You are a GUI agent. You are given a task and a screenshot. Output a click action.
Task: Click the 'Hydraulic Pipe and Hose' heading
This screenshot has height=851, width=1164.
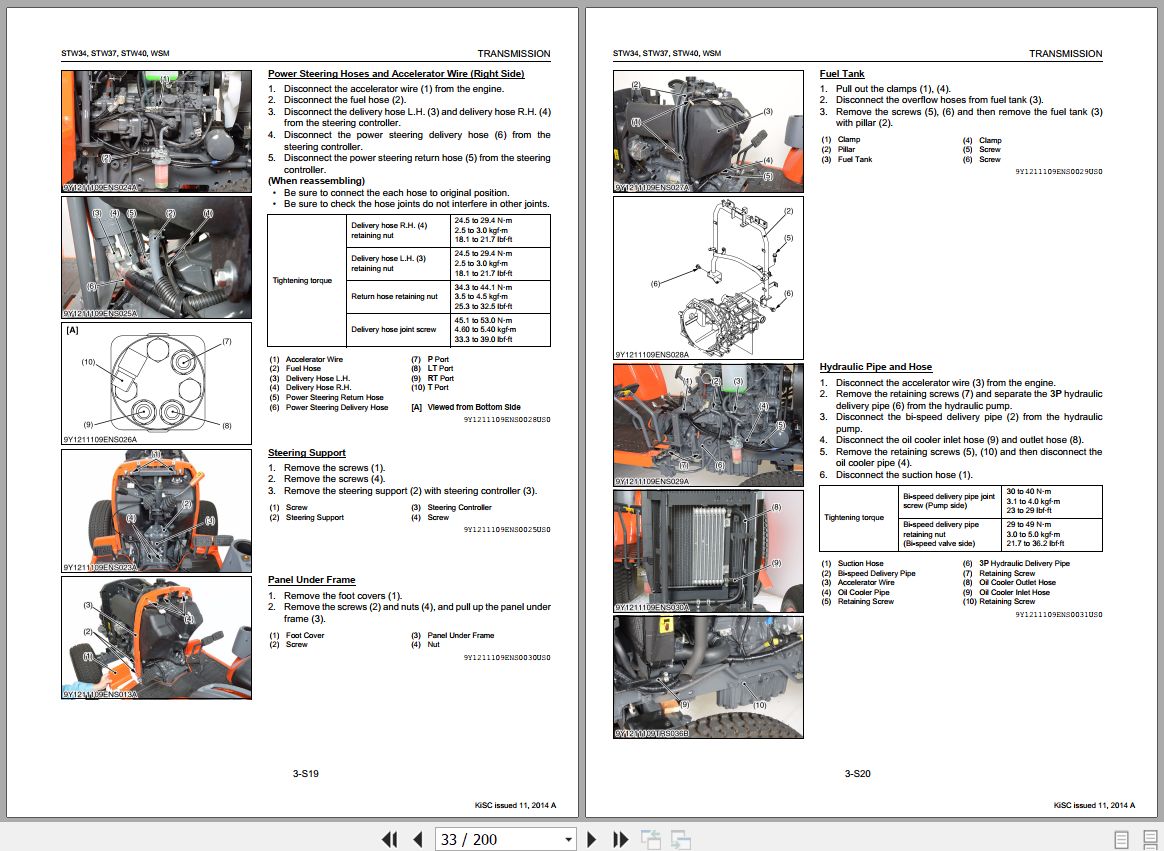876,367
